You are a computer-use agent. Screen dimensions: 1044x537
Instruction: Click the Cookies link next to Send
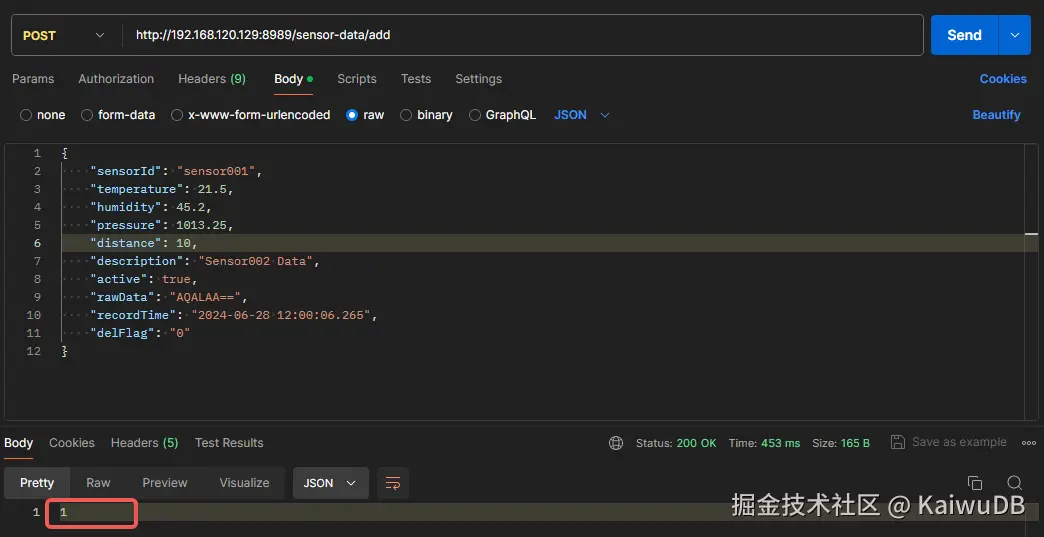1003,79
